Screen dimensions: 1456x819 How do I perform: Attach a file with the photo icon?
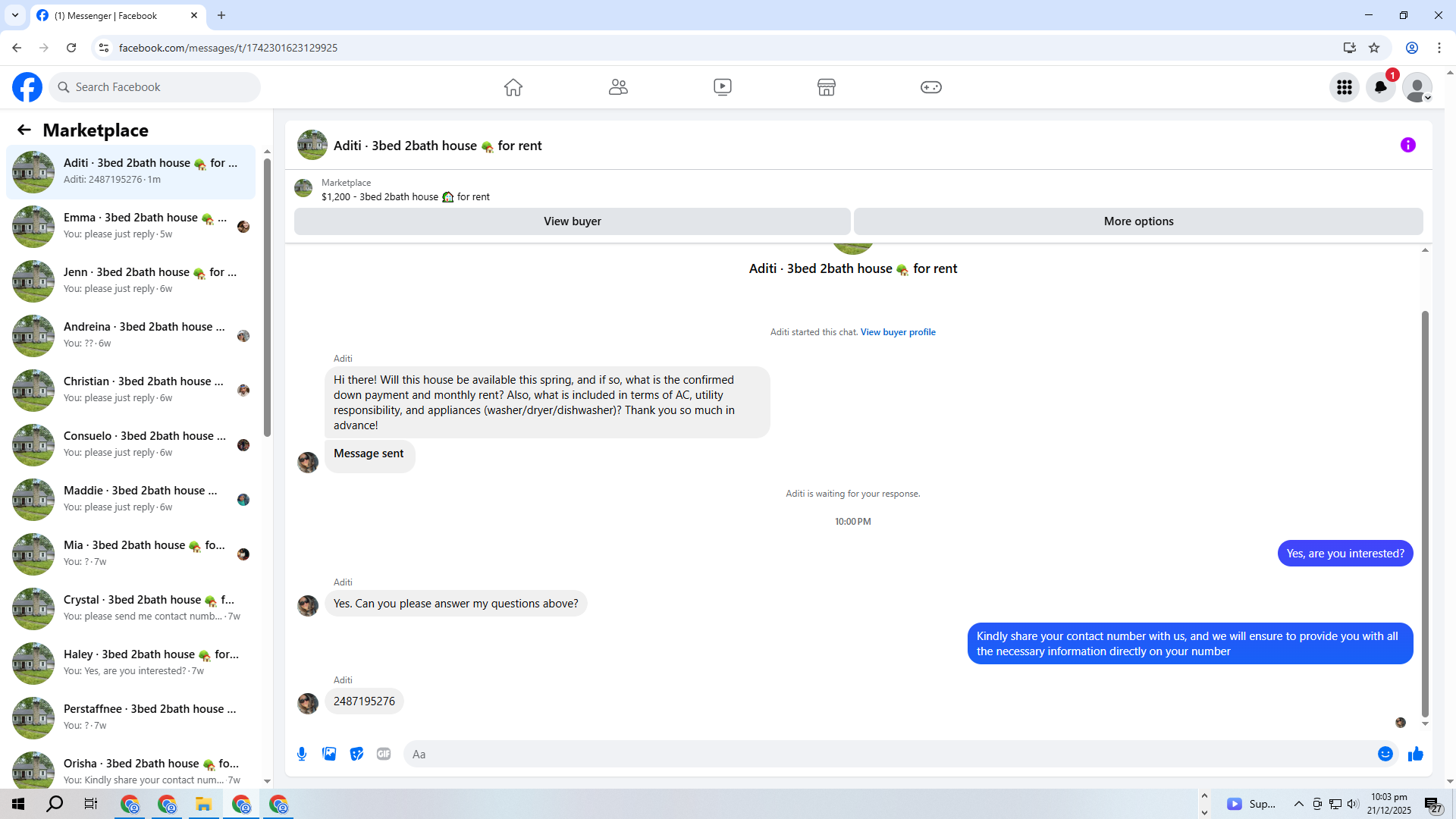(x=329, y=754)
